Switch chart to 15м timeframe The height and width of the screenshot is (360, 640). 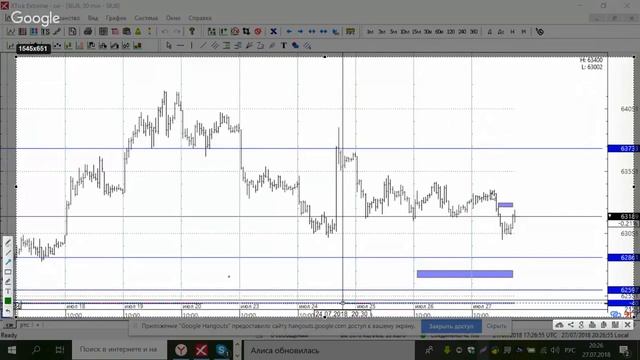coord(416,31)
